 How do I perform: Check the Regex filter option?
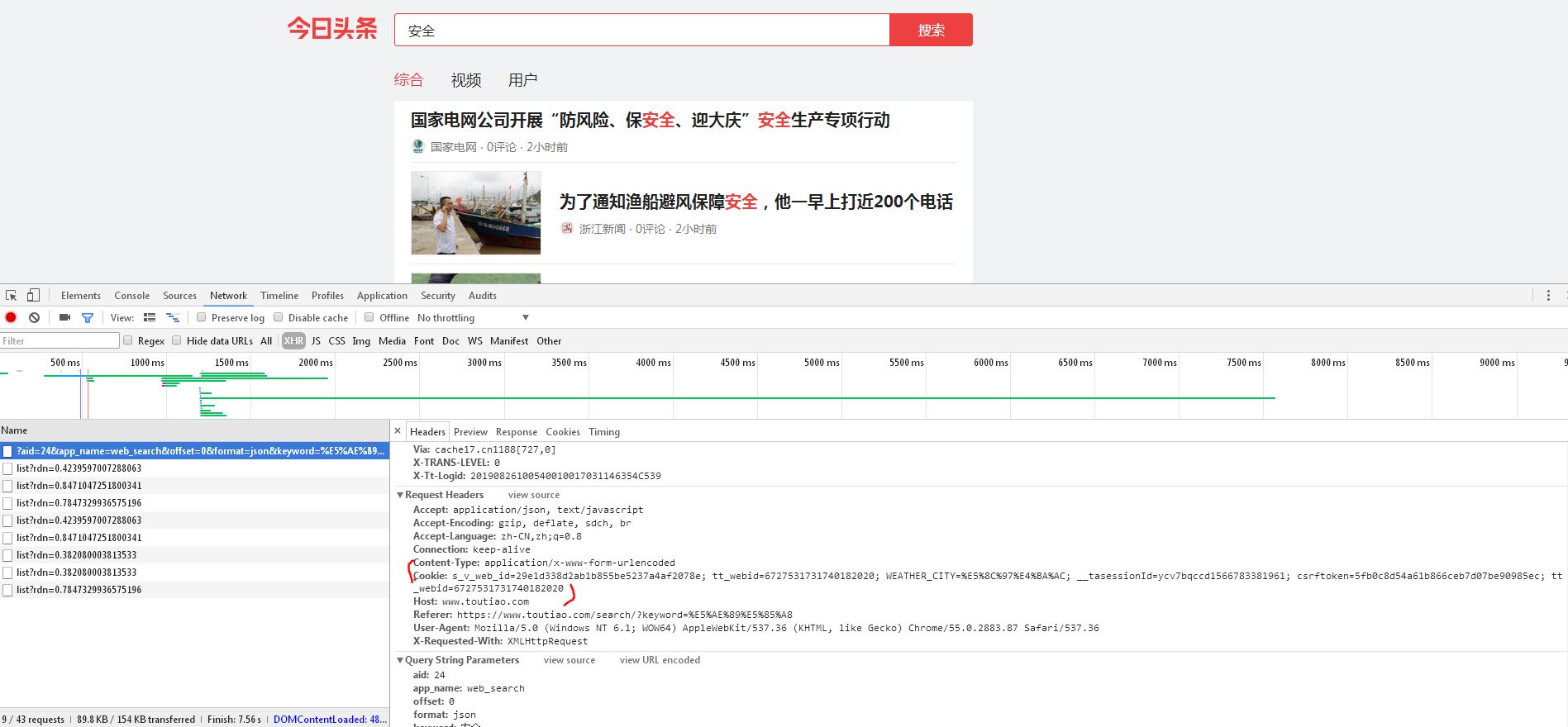[x=127, y=340]
